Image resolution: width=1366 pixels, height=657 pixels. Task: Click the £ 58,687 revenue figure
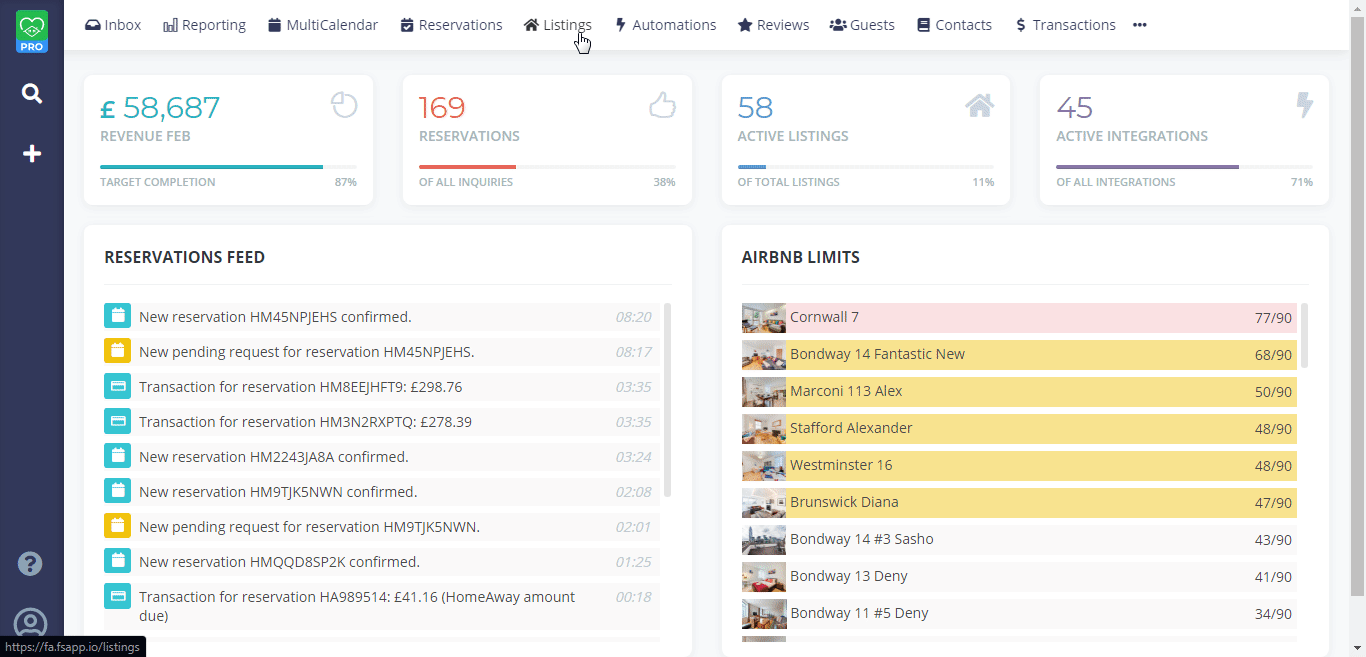pyautogui.click(x=160, y=108)
